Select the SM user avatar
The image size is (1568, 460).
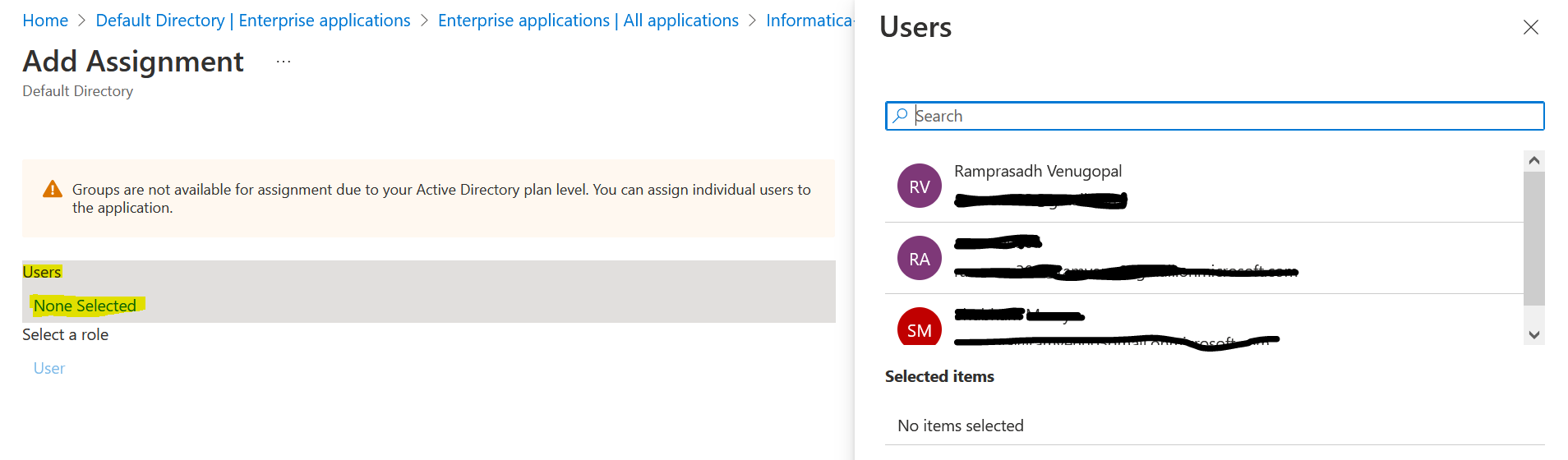click(919, 325)
